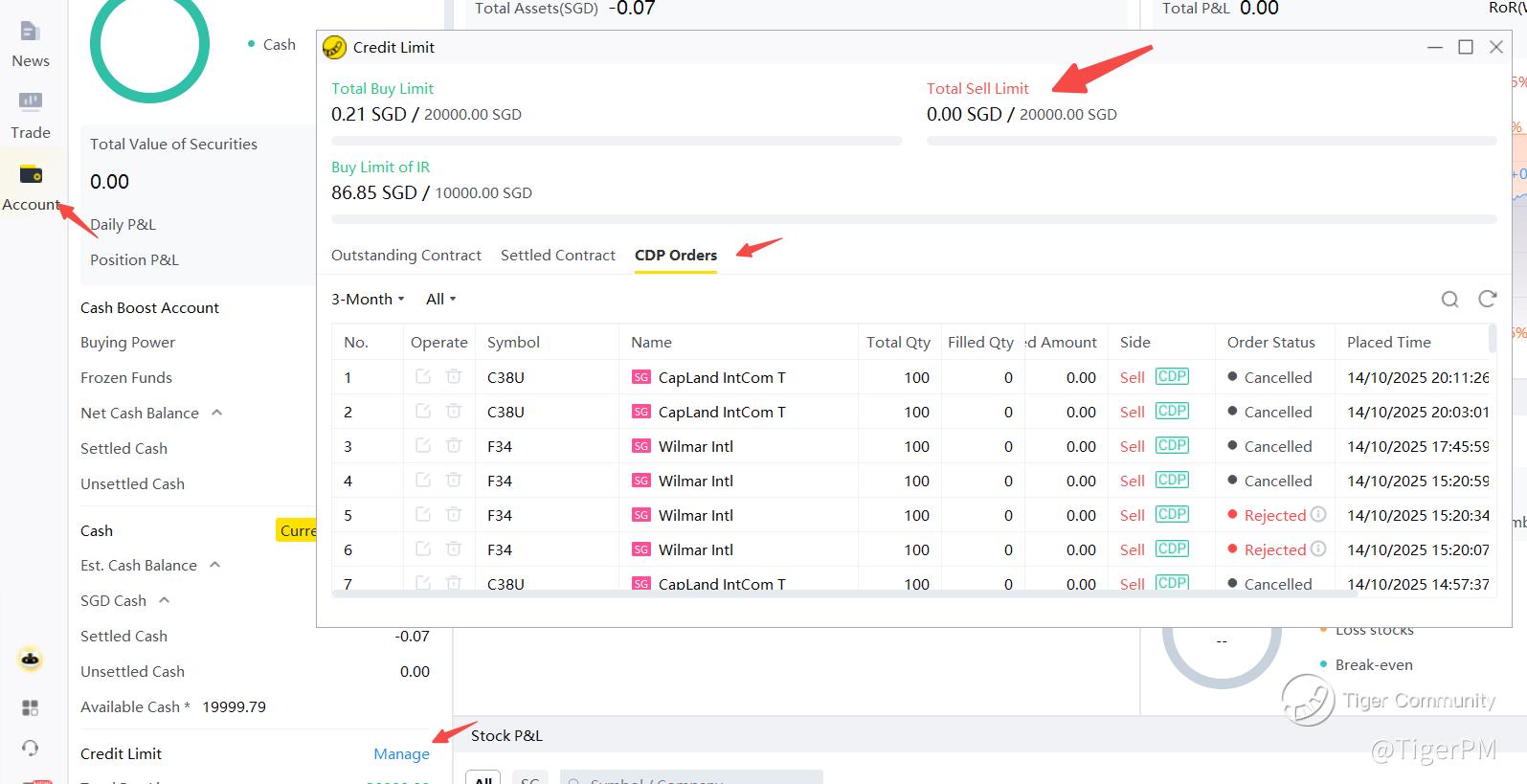The width and height of the screenshot is (1527, 784).
Task: Switch to the Settled Contract tab
Action: (x=557, y=256)
